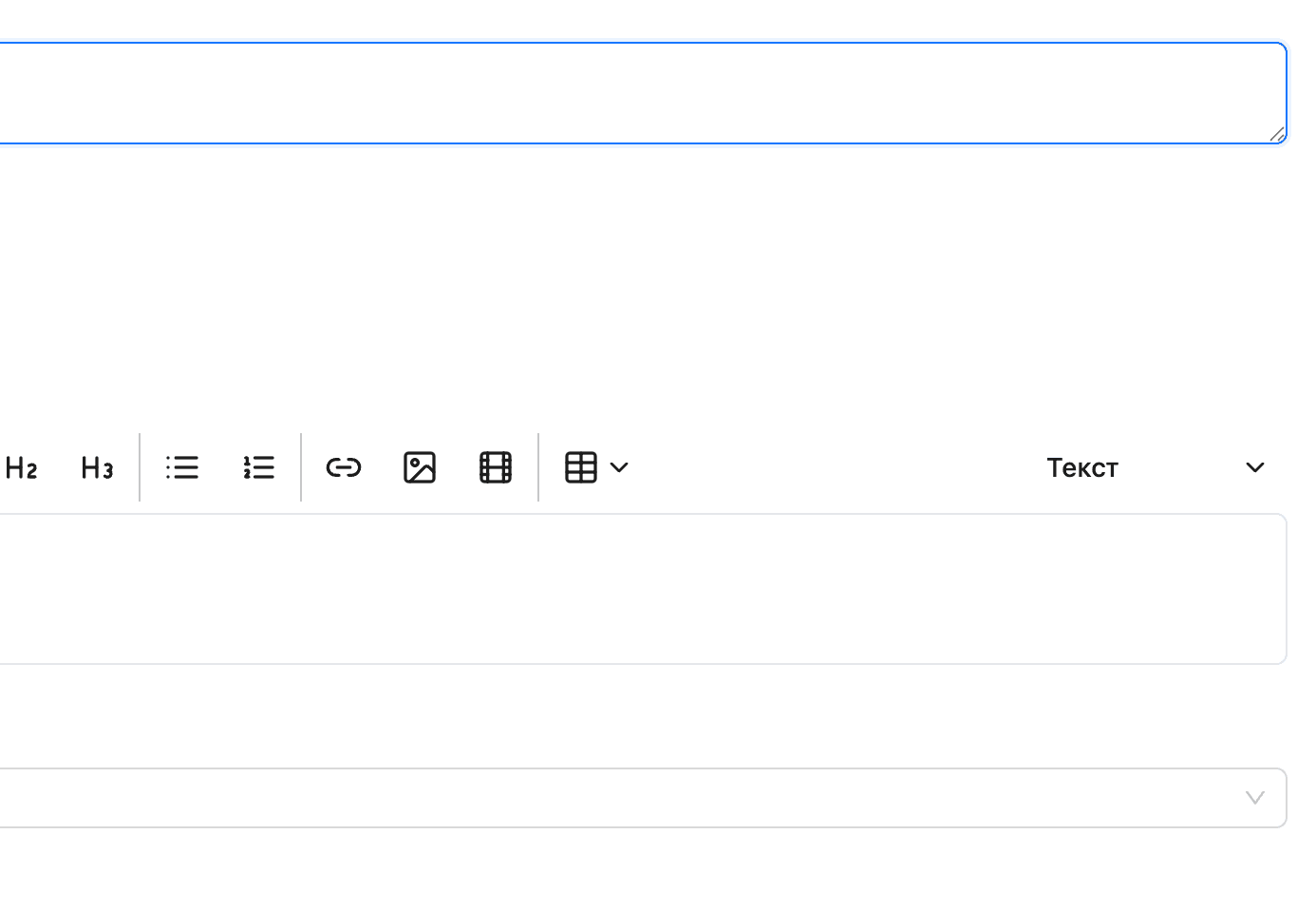
Task: Focus the rich text editor body
Action: [x=643, y=589]
